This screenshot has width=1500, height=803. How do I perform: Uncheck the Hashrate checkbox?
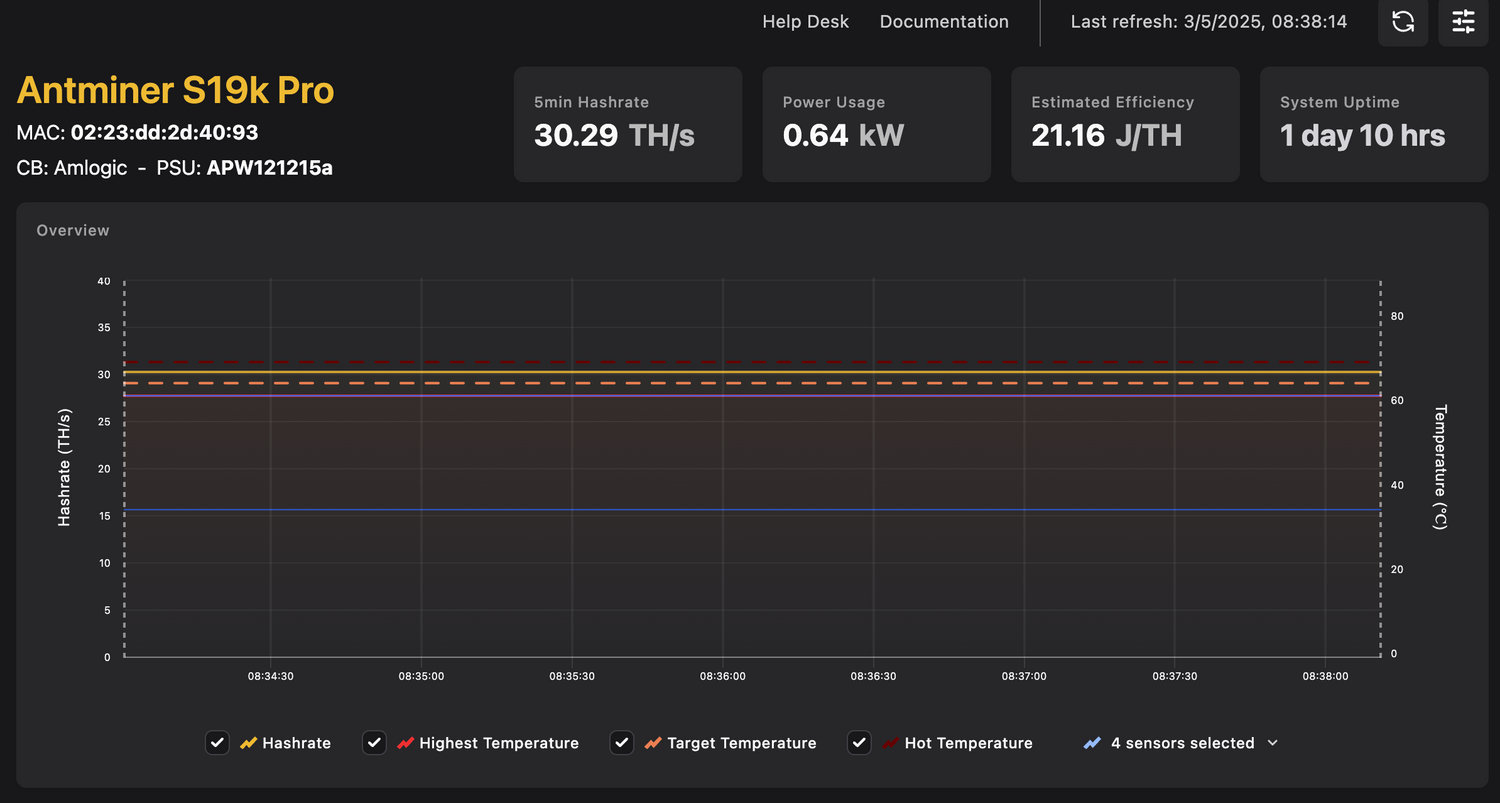pyautogui.click(x=217, y=743)
